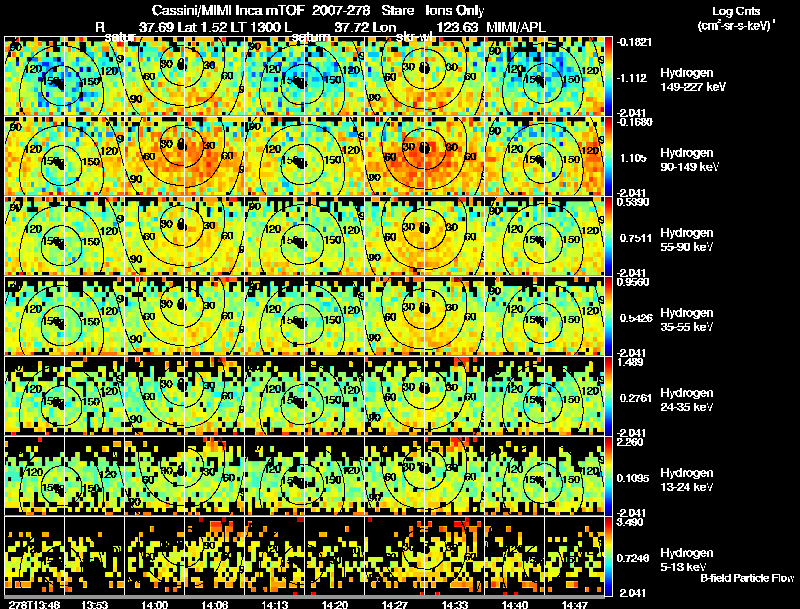Select the L value 37.72 in the header
Image resolution: width=800 pixels, height=609 pixels.
point(351,27)
